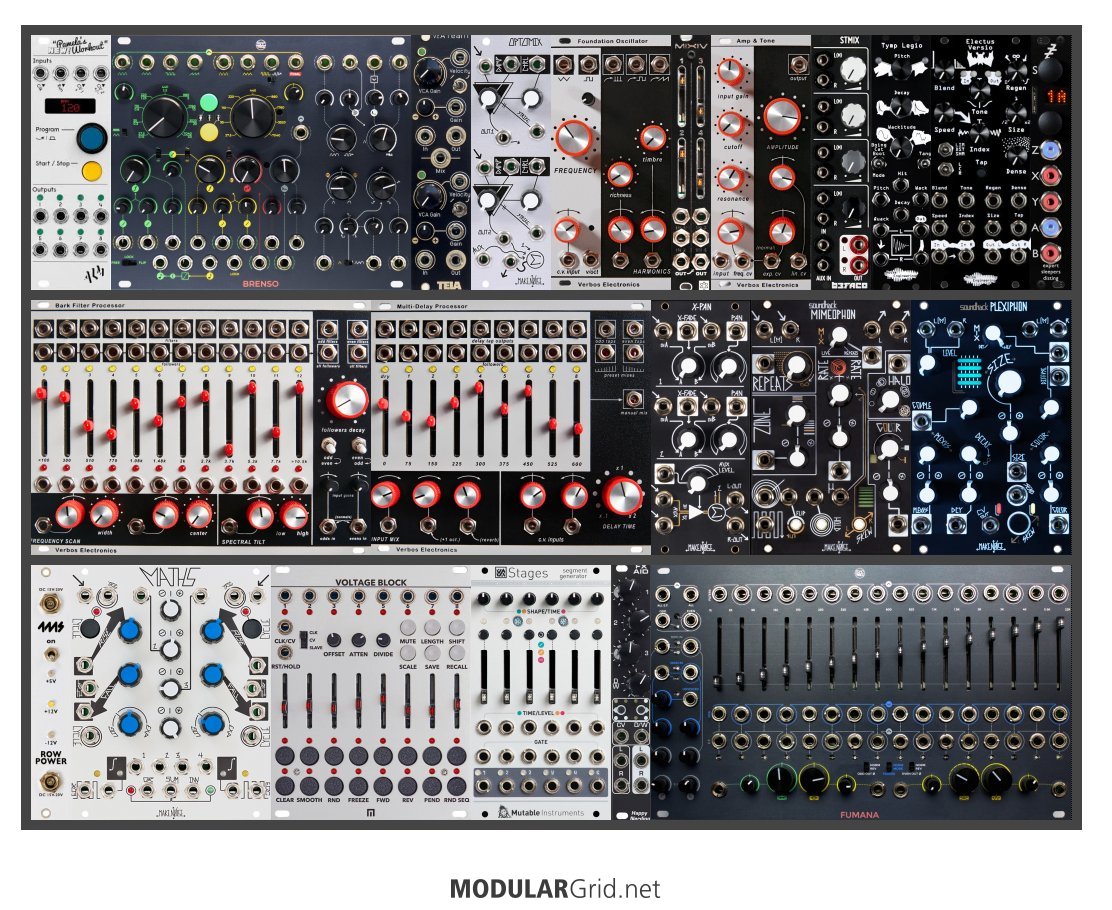Click the DIVIDE knob on Voltage Block

tap(383, 640)
